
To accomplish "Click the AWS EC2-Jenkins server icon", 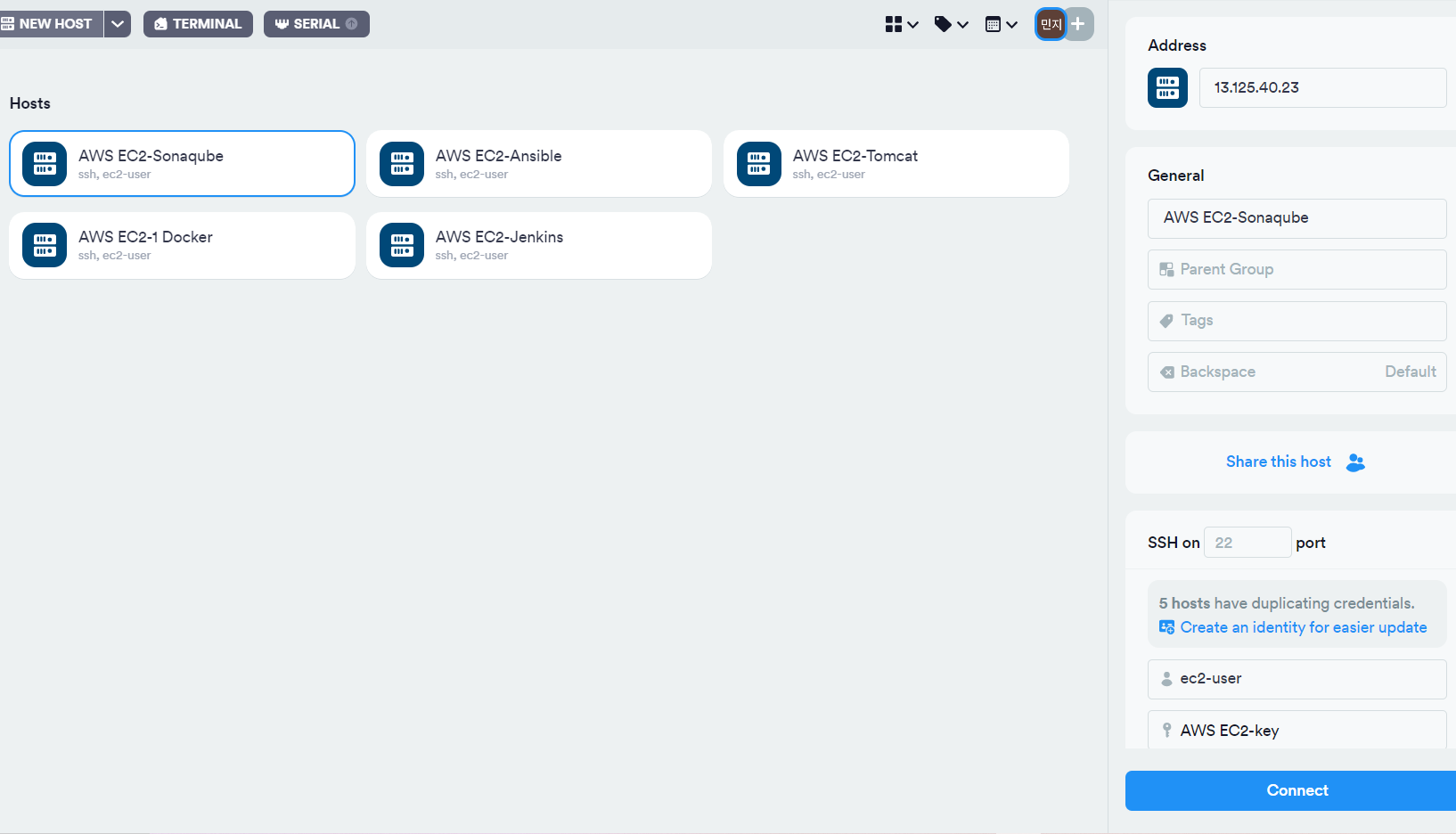I will click(402, 245).
